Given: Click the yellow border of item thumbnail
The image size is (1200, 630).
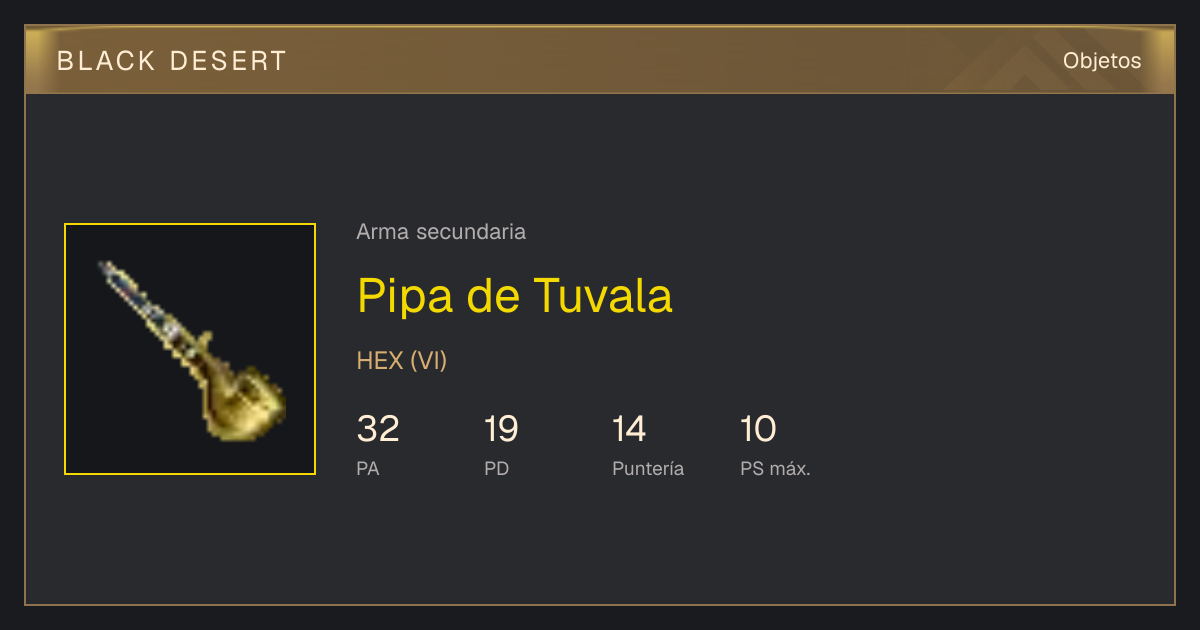Looking at the screenshot, I should (190, 225).
